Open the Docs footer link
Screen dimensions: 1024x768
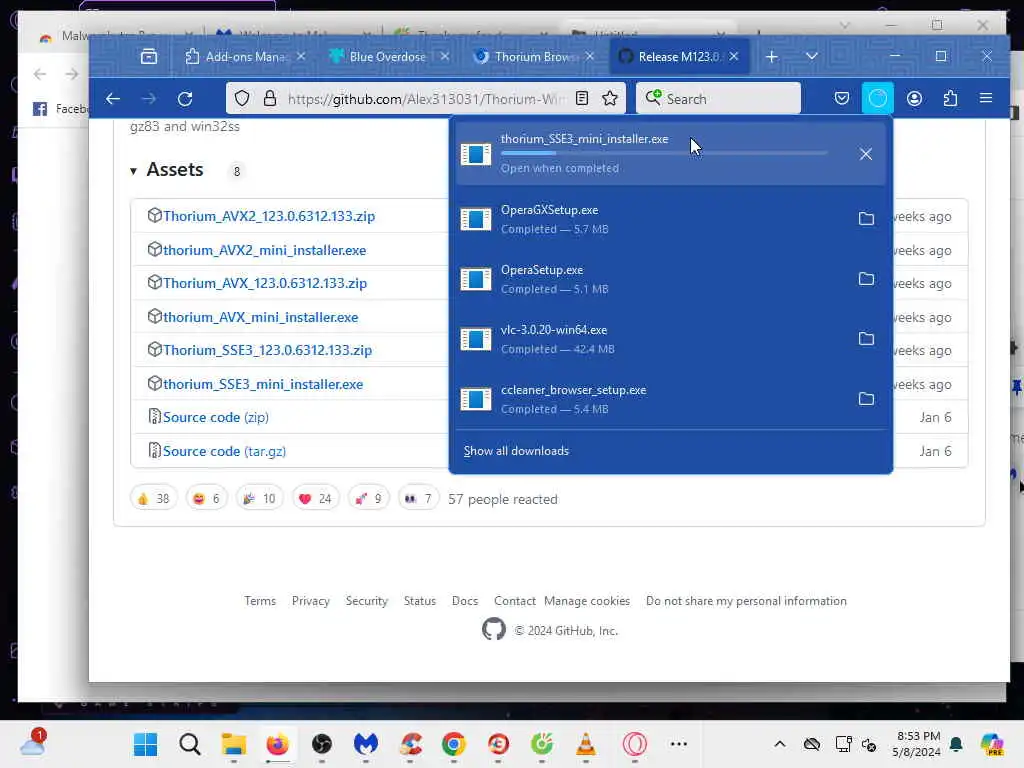pos(464,601)
